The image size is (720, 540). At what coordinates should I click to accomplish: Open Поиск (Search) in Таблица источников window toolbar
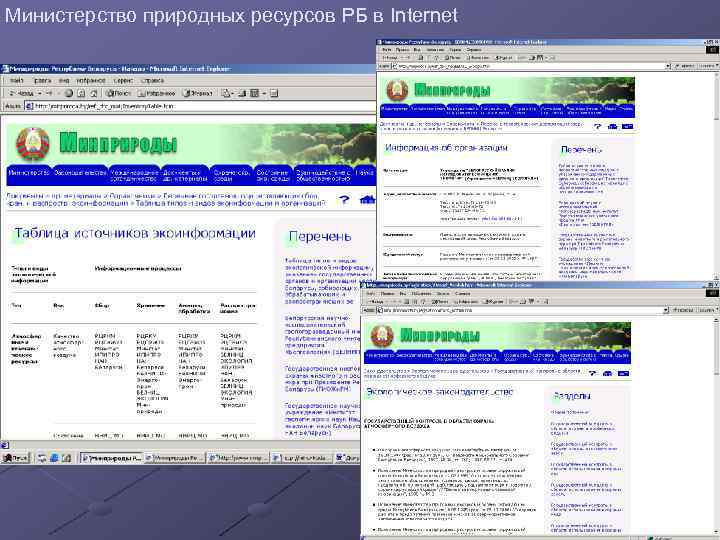click(118, 93)
